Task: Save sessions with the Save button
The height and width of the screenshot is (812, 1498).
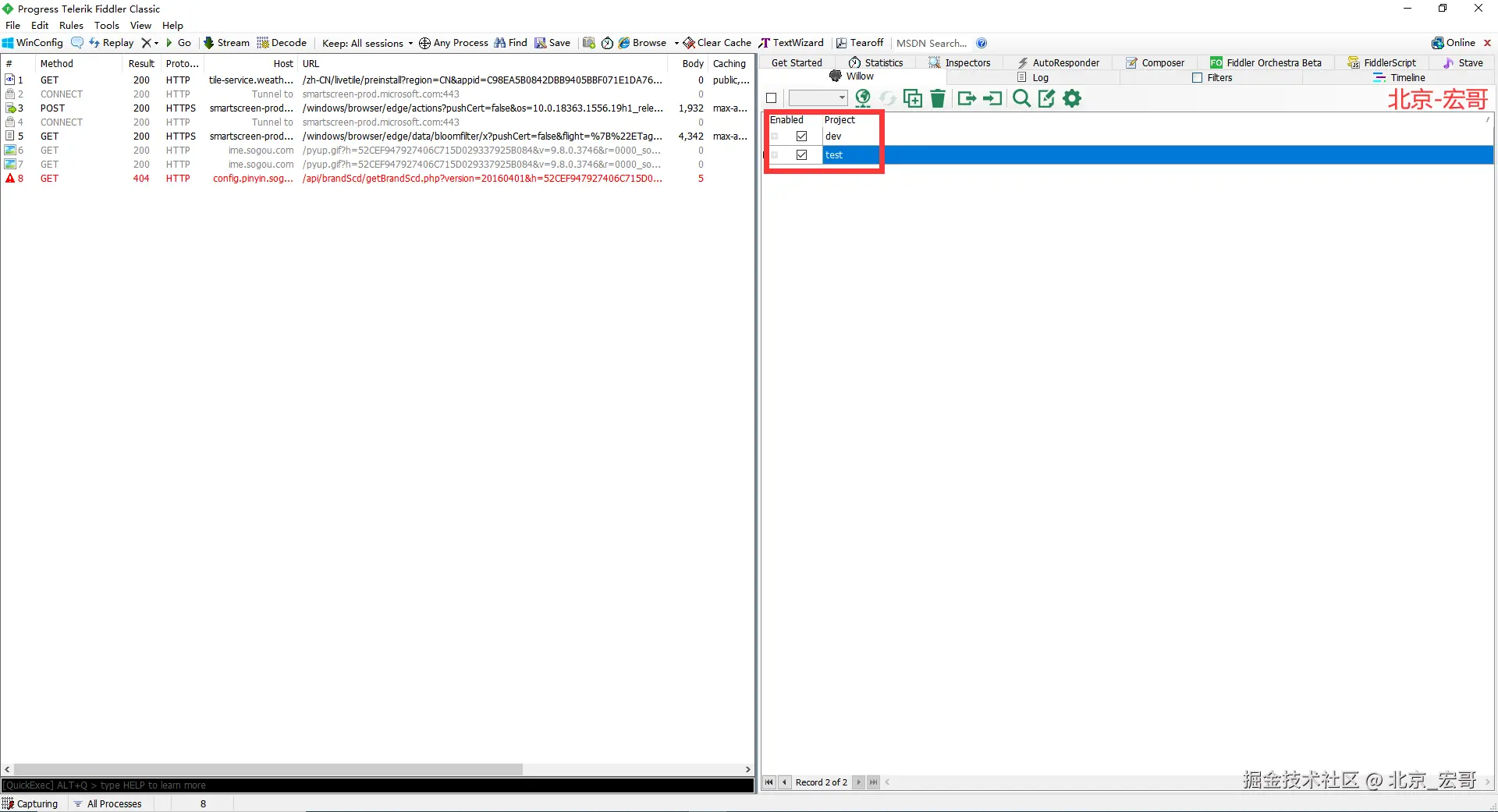Action: pyautogui.click(x=552, y=43)
